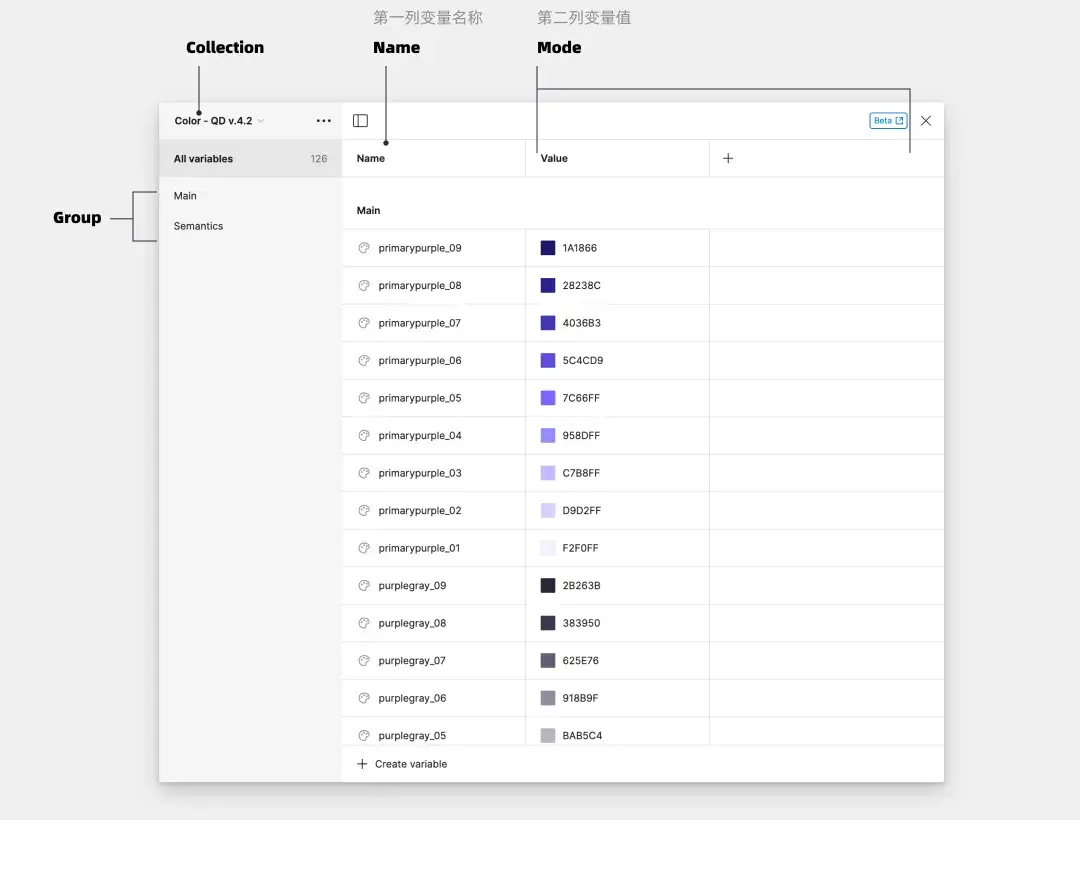1080x874 pixels.
Task: Open the Beta external link badge
Action: 888,121
